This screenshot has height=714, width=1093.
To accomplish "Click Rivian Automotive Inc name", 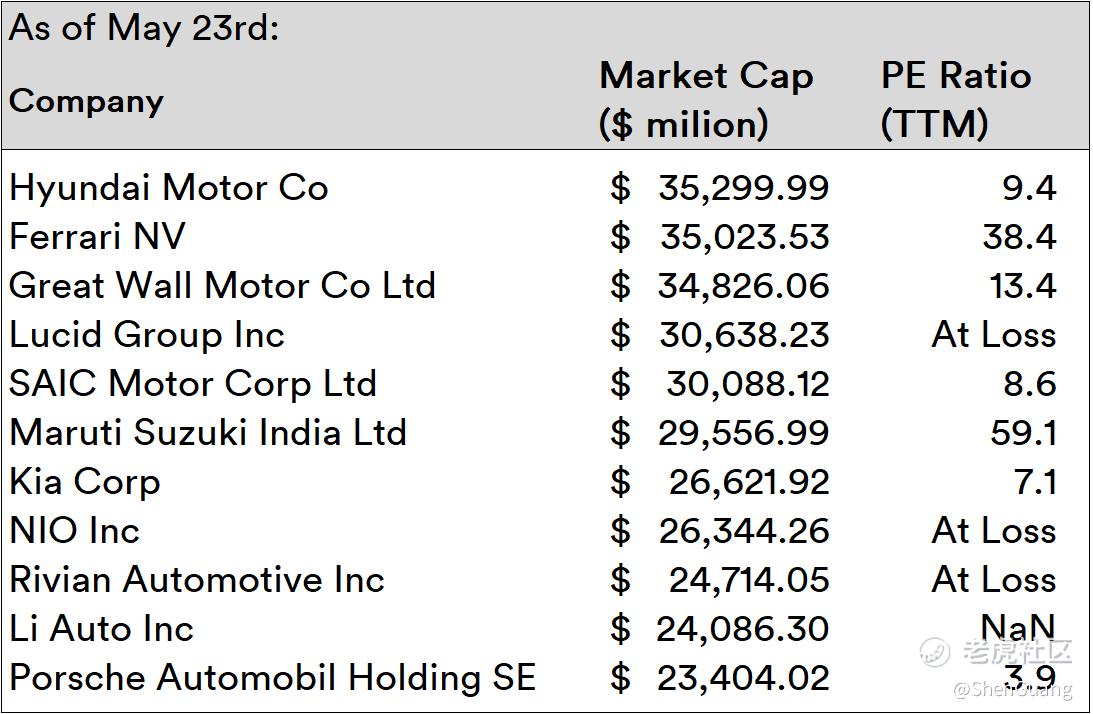I will [x=197, y=580].
